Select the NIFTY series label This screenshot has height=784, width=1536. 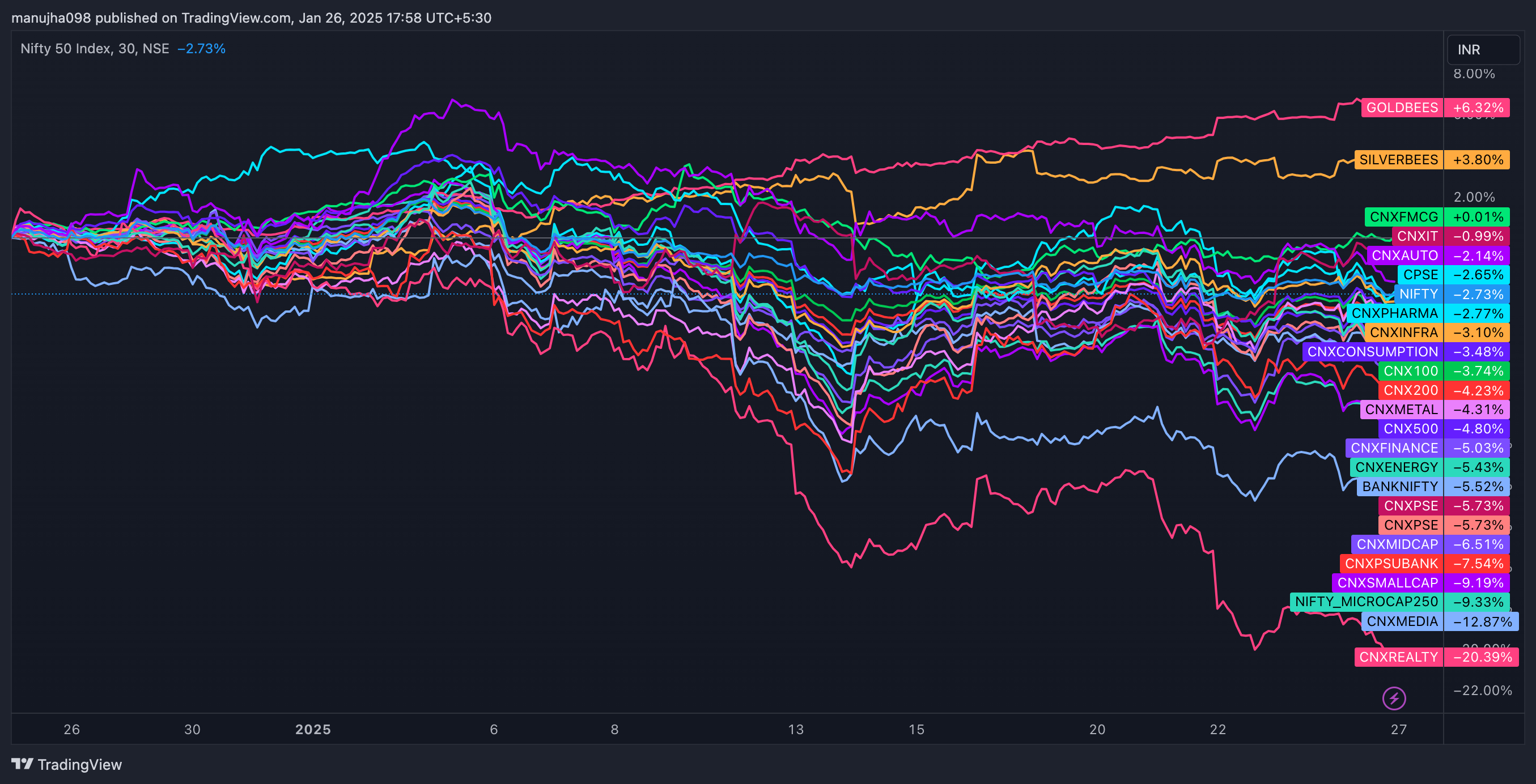pyautogui.click(x=1419, y=293)
